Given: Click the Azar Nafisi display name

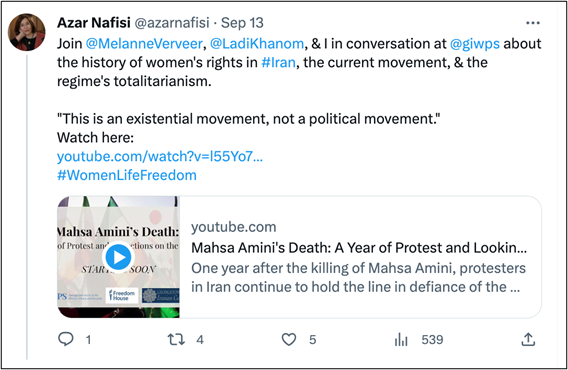Looking at the screenshot, I should (x=93, y=22).
